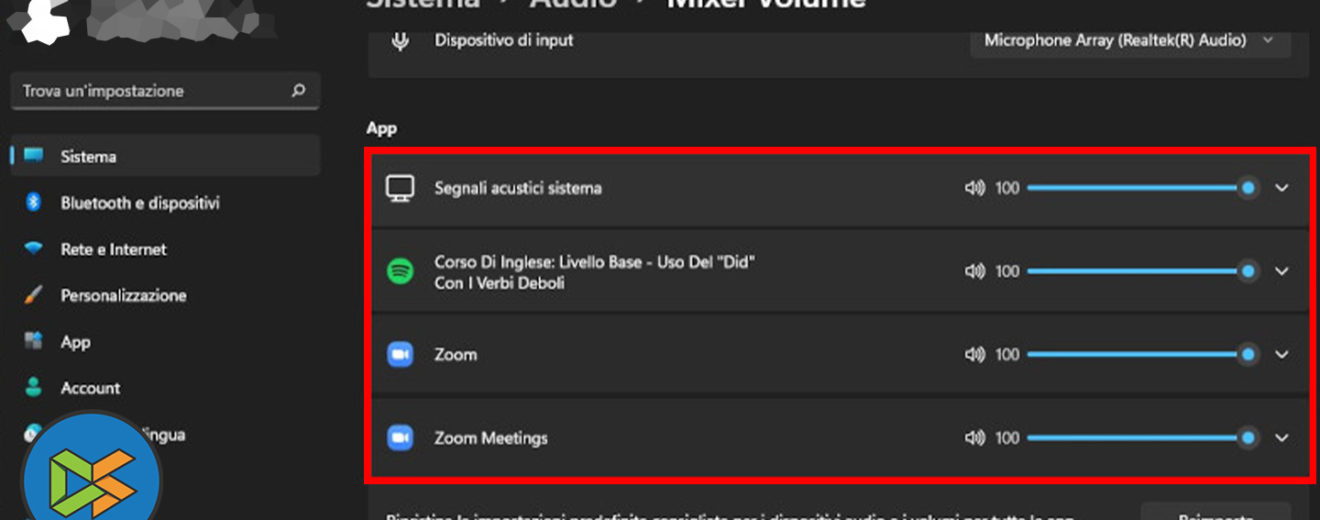
Task: Click the Trova un'impostazione search field
Action: [150, 91]
